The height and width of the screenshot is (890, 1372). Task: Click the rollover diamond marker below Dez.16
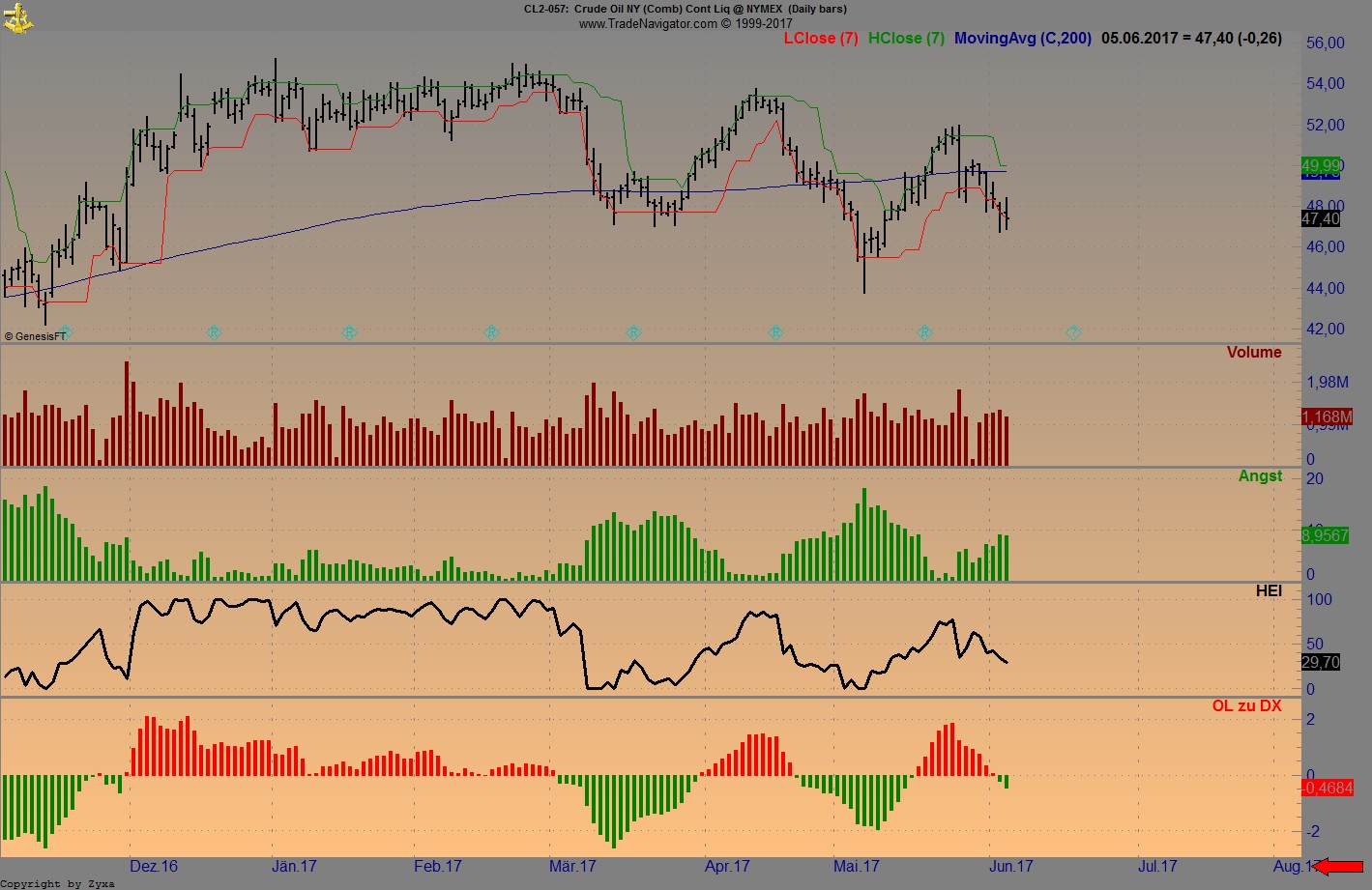213,332
